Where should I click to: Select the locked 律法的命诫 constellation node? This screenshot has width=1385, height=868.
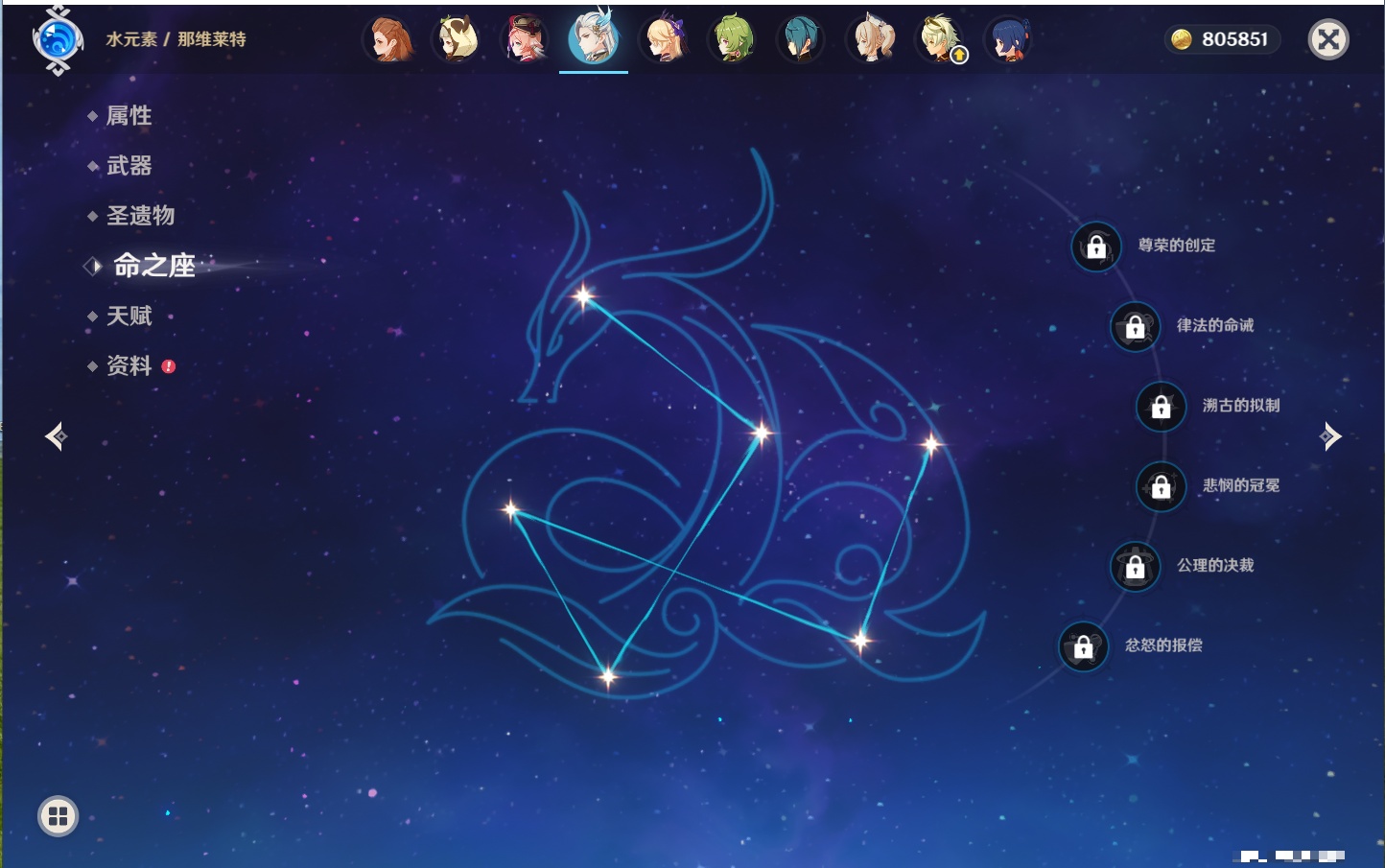[1135, 326]
